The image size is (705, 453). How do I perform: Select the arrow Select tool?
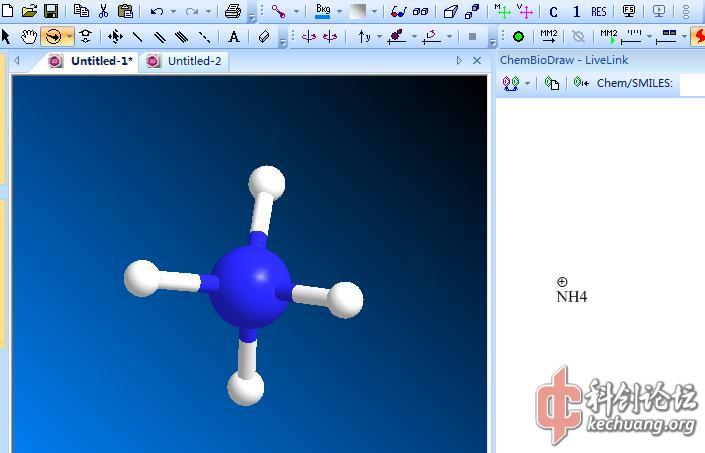[x=7, y=37]
